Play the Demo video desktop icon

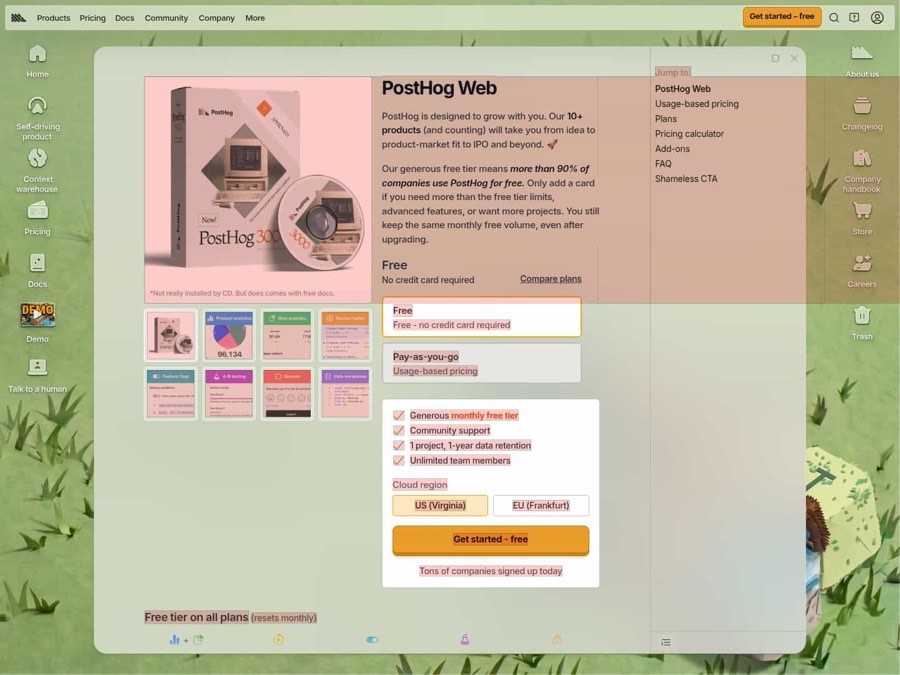[37, 323]
